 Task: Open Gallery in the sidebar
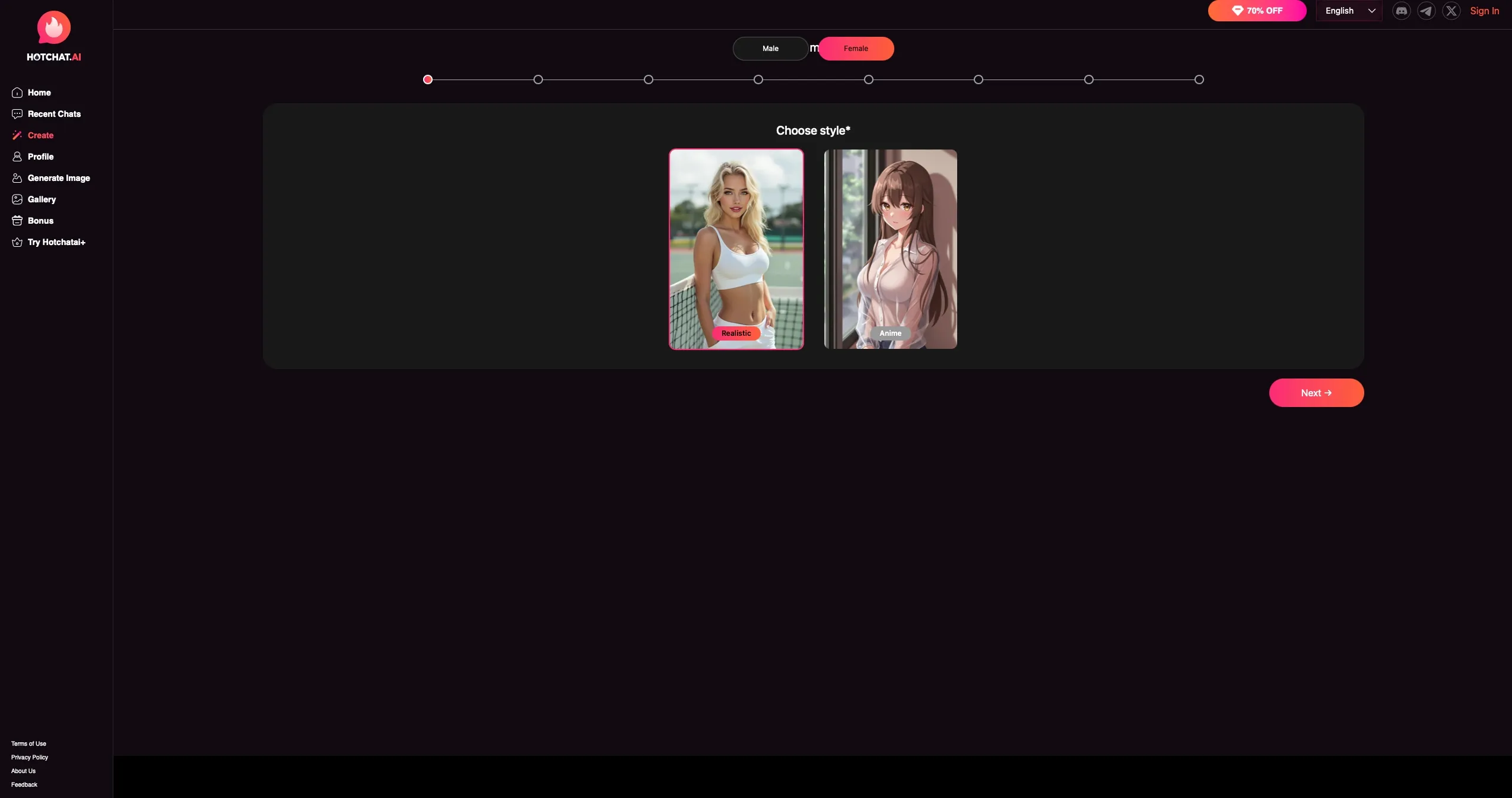coord(42,199)
